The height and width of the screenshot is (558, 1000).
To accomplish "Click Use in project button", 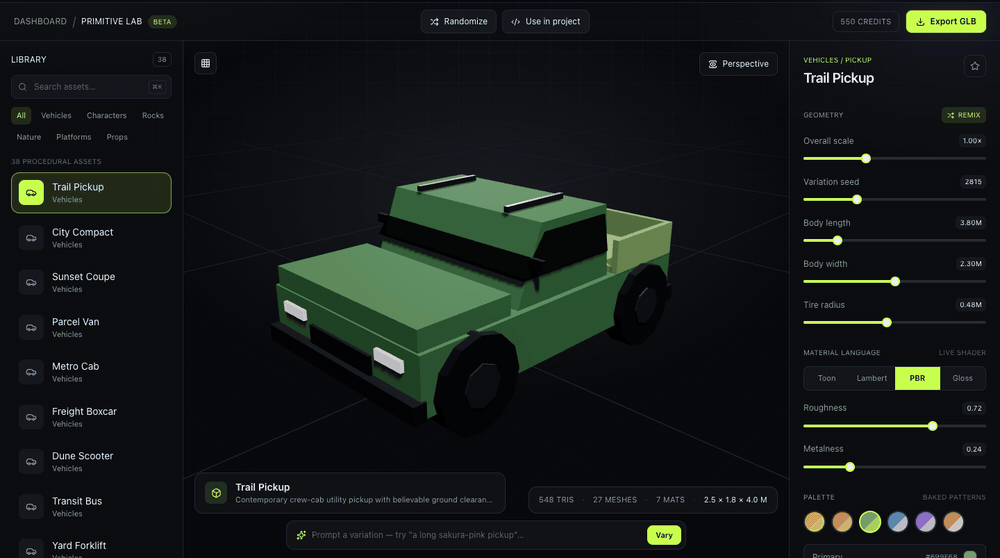I will tap(545, 22).
